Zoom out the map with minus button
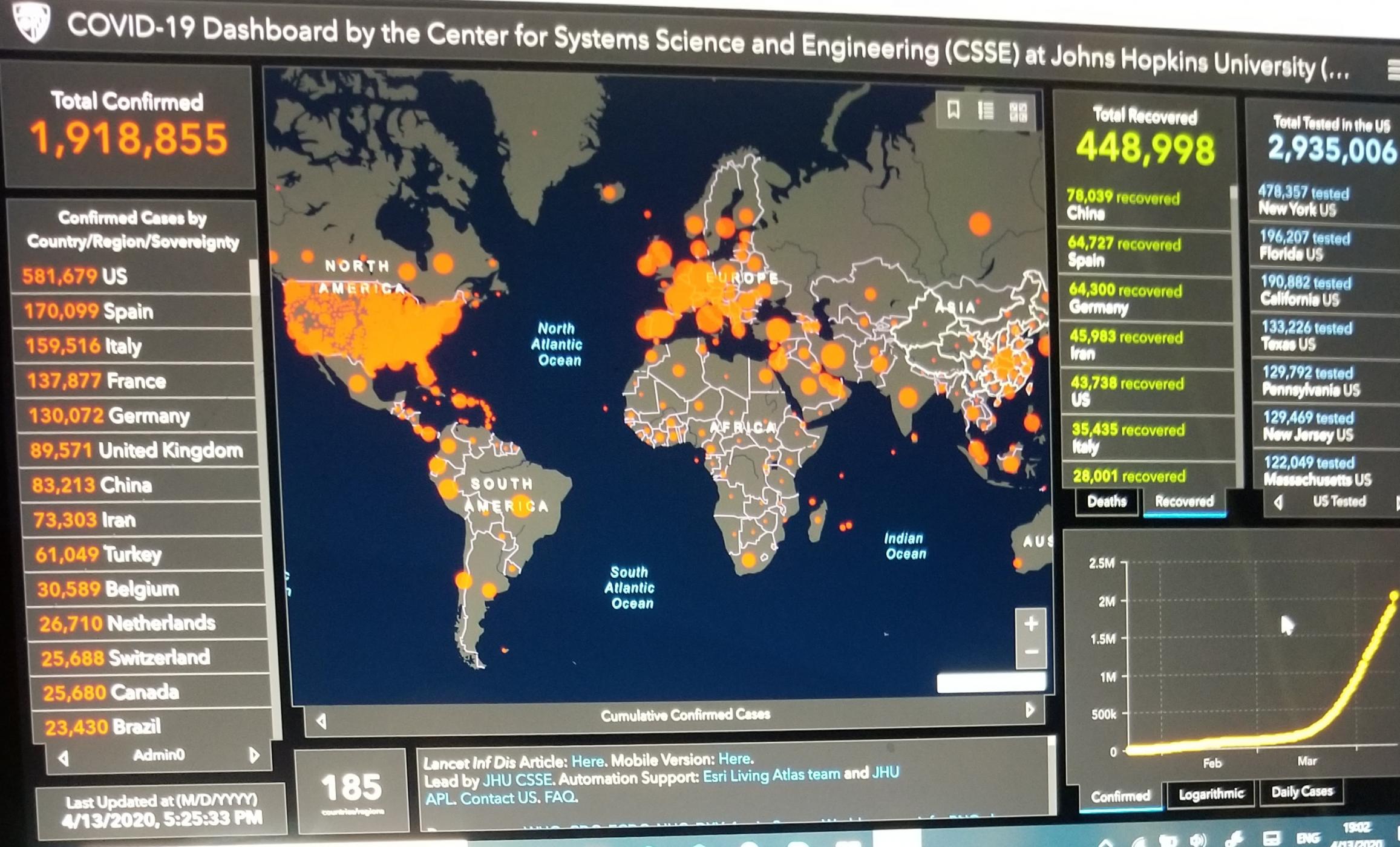Viewport: 1400px width, 847px height. (x=1032, y=652)
